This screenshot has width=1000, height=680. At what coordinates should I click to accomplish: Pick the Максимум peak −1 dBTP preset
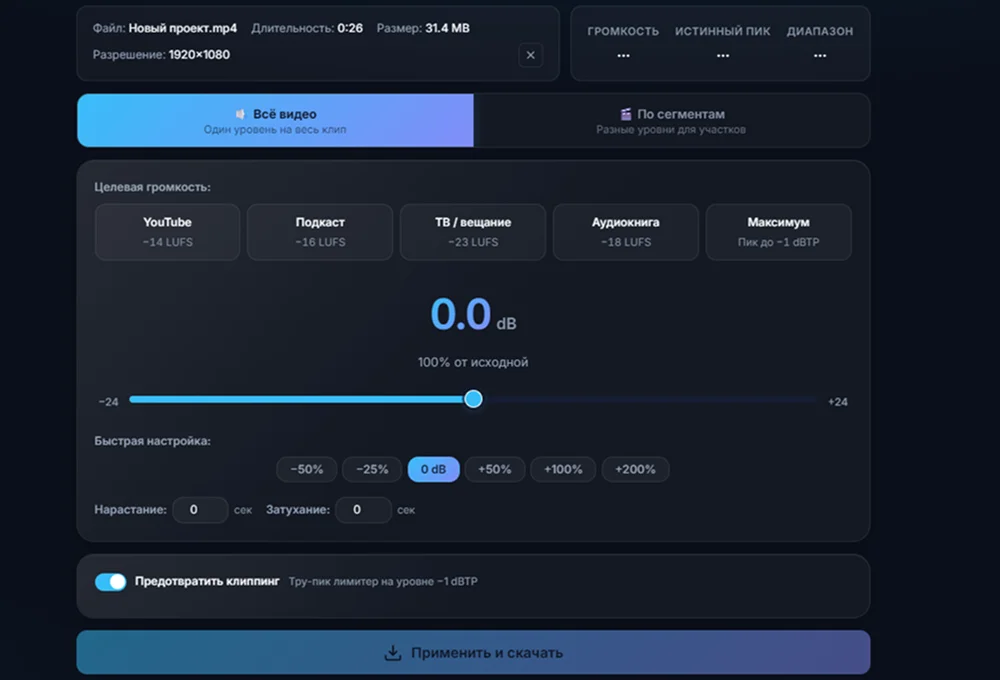(x=778, y=232)
